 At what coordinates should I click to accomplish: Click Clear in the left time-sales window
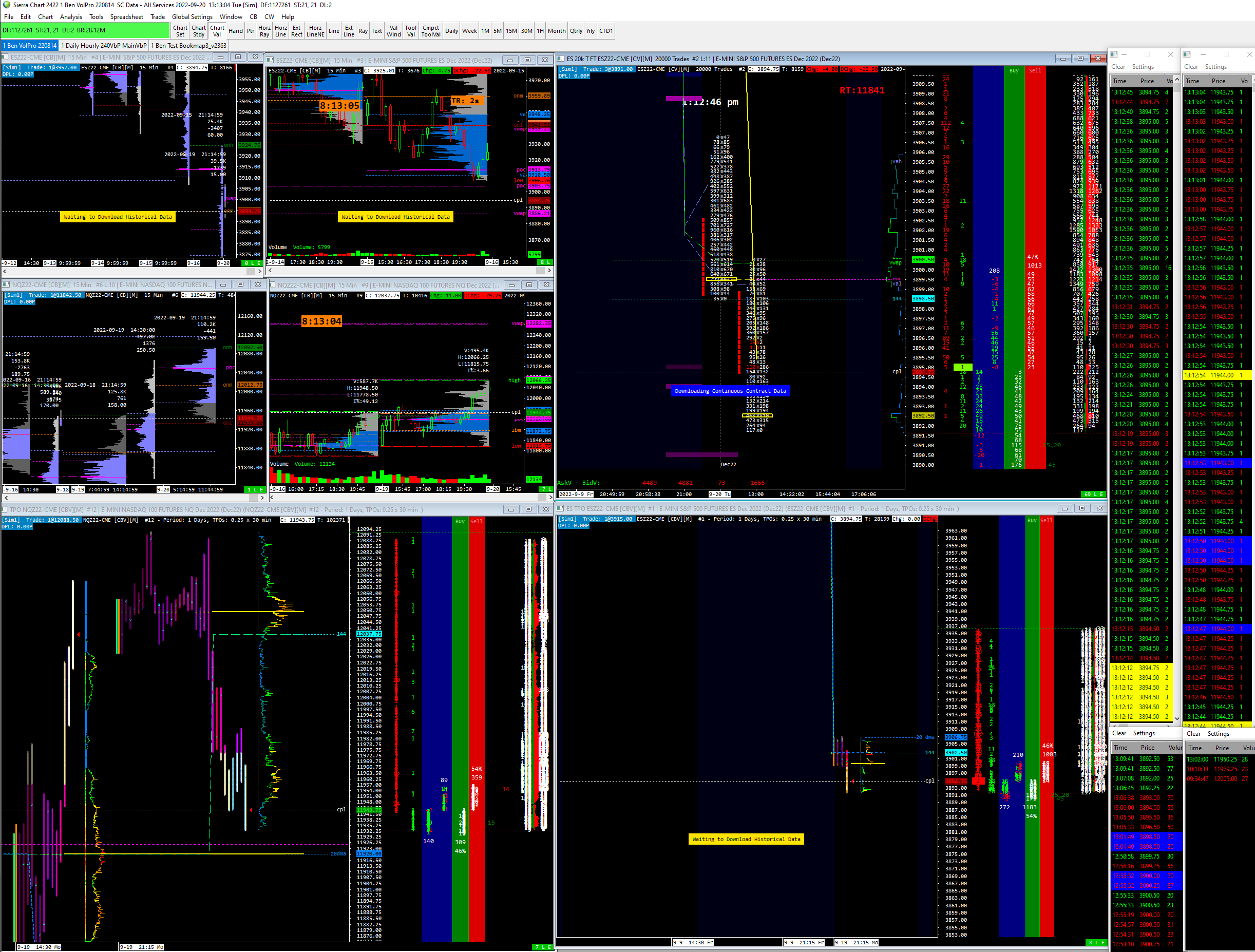(1118, 67)
